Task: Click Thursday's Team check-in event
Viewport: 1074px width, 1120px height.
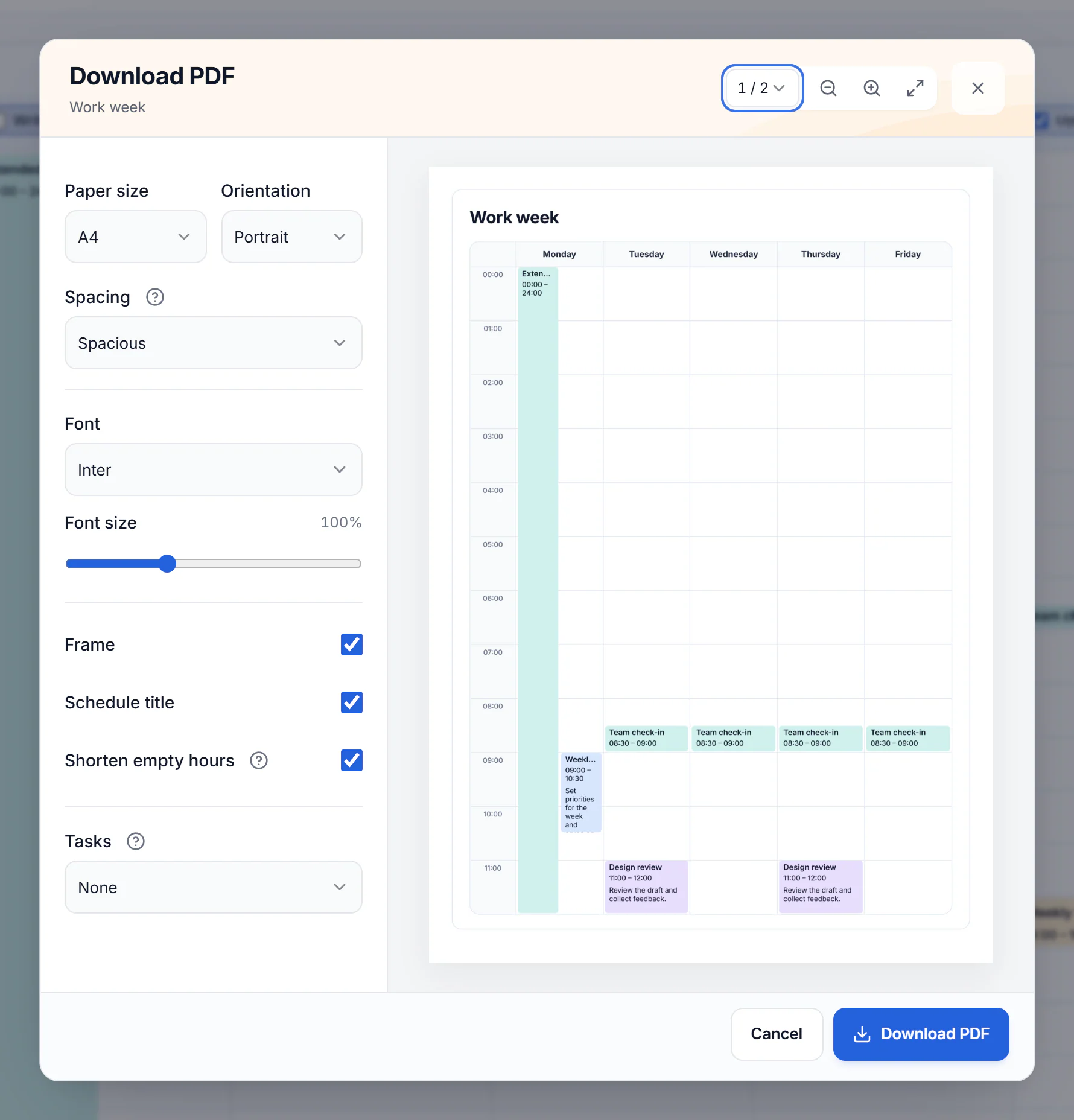Action: (x=821, y=738)
